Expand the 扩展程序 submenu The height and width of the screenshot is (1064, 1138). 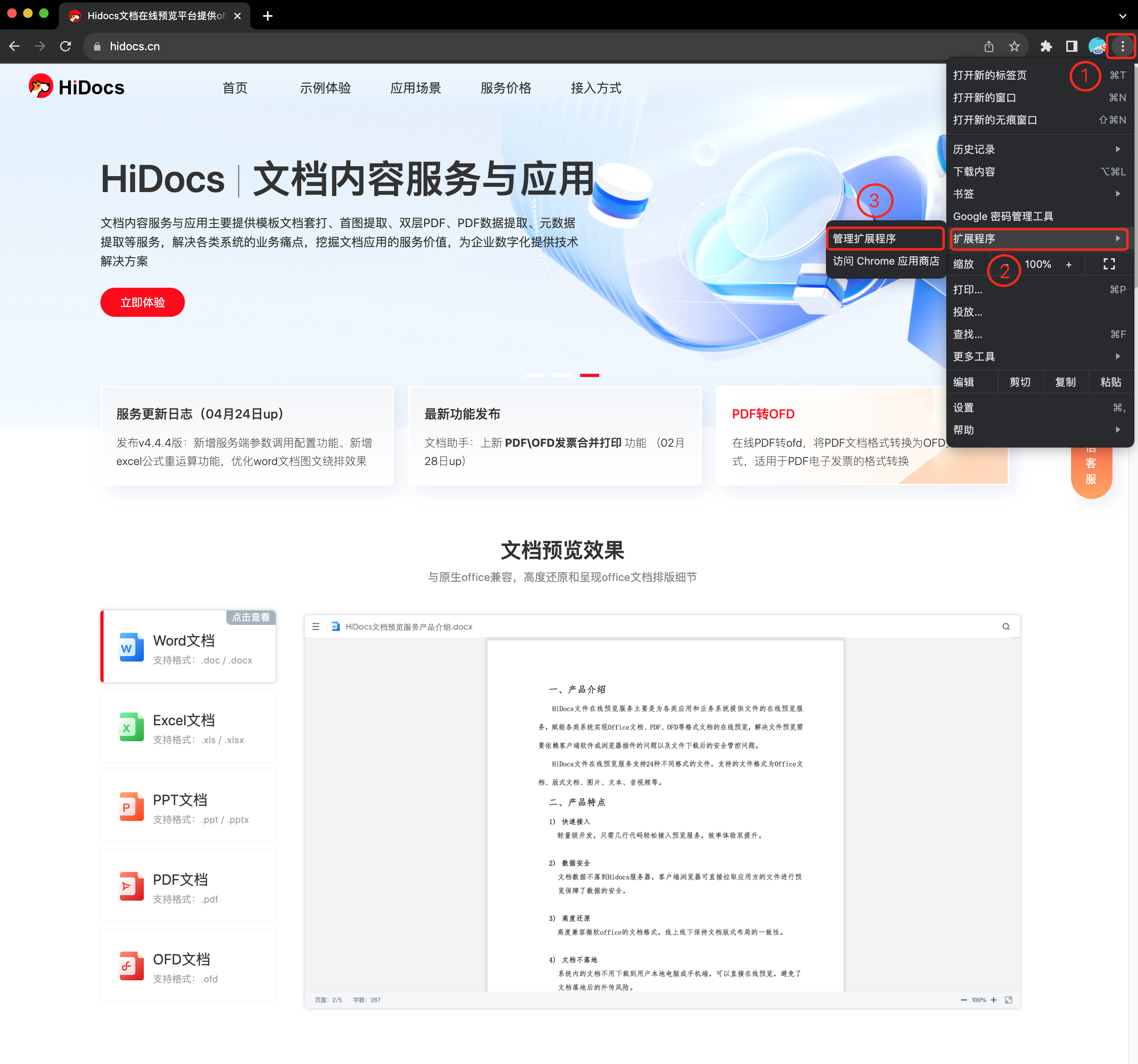(x=1040, y=239)
